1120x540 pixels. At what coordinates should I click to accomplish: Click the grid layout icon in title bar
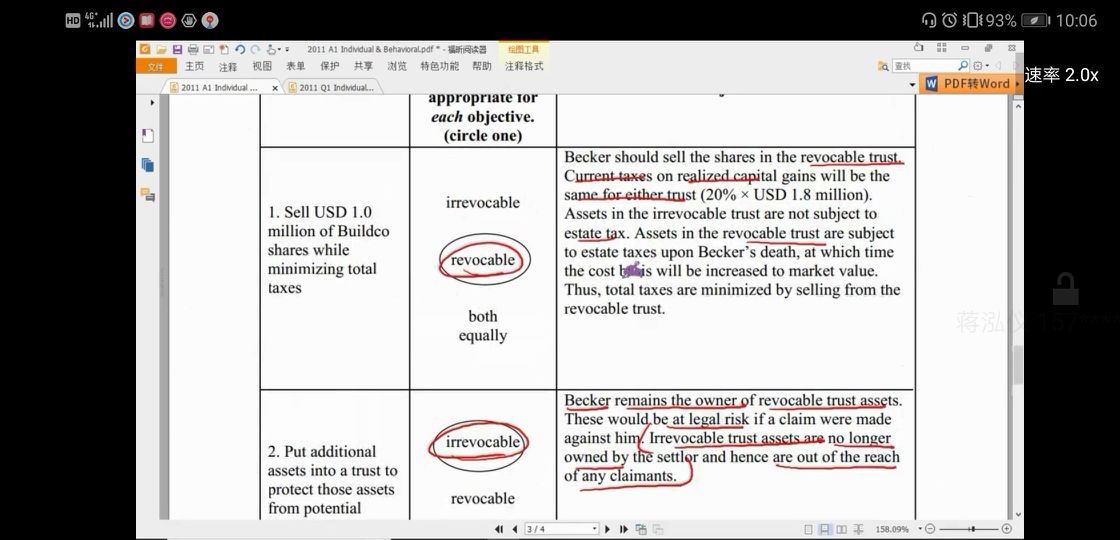point(941,48)
